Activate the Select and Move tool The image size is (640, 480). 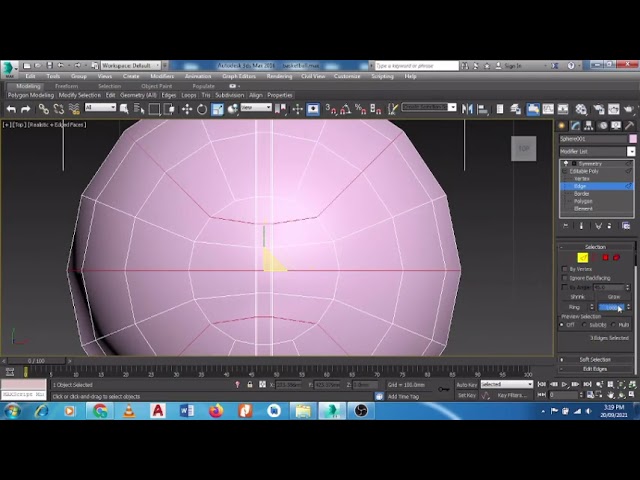coord(187,109)
